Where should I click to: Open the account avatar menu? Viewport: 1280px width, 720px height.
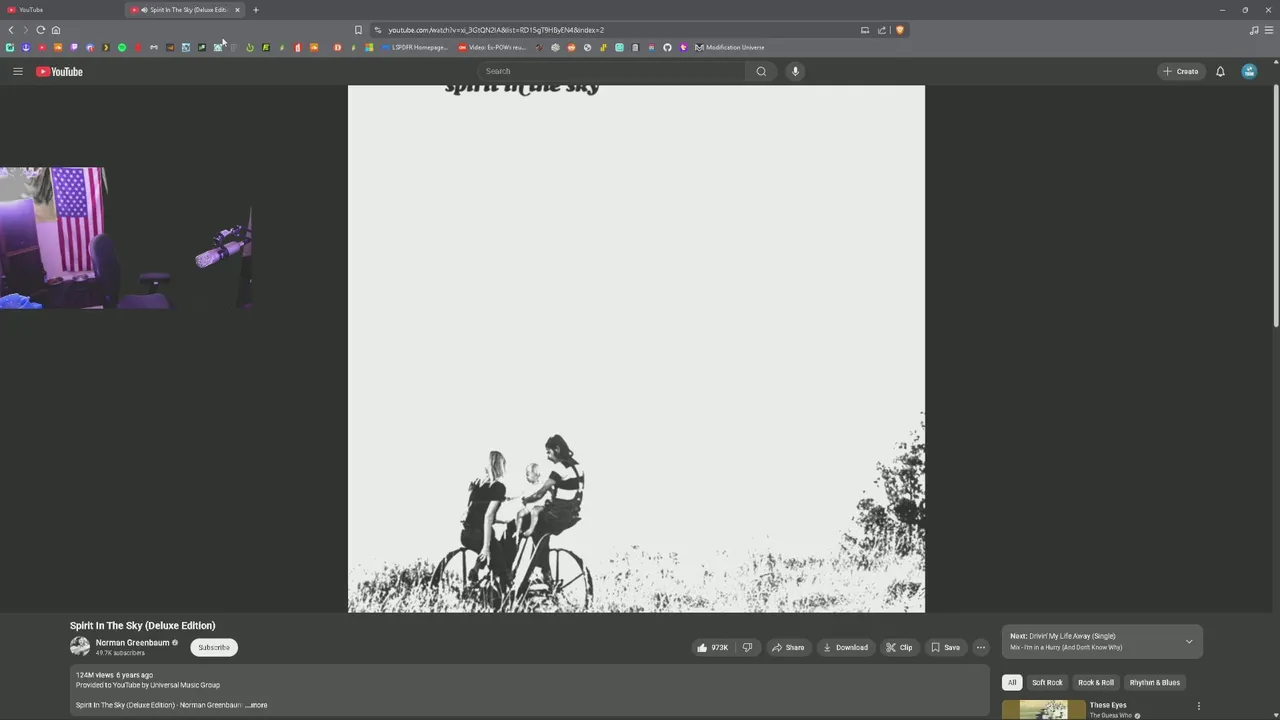(x=1249, y=71)
